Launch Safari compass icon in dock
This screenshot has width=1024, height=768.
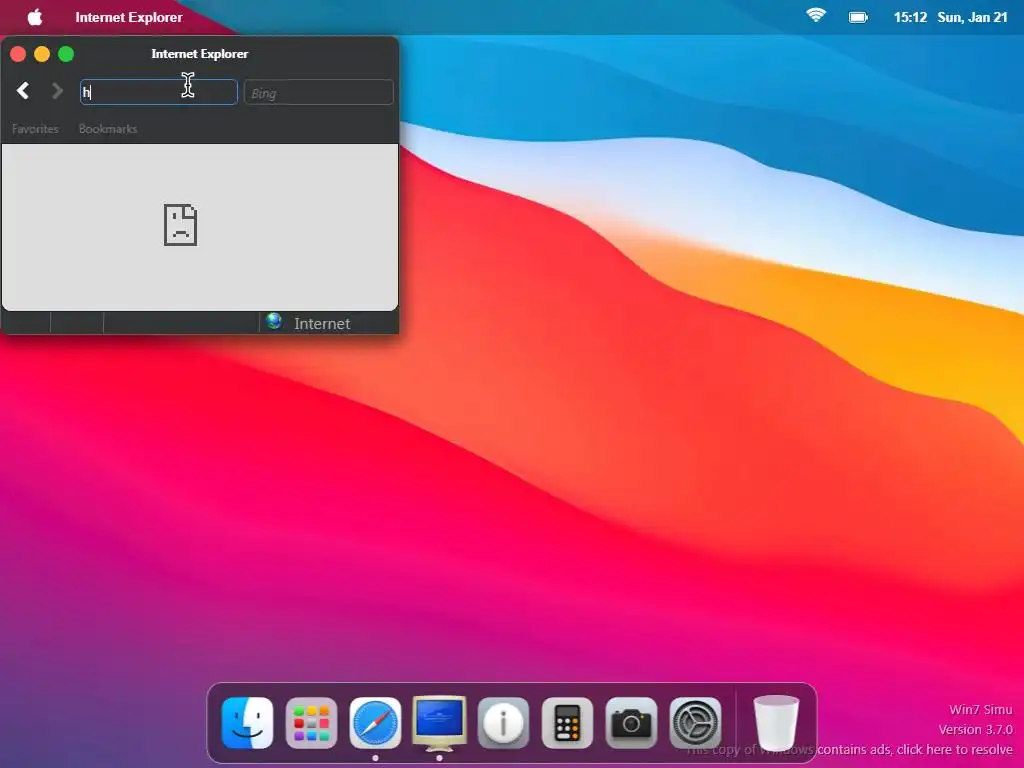click(x=376, y=722)
